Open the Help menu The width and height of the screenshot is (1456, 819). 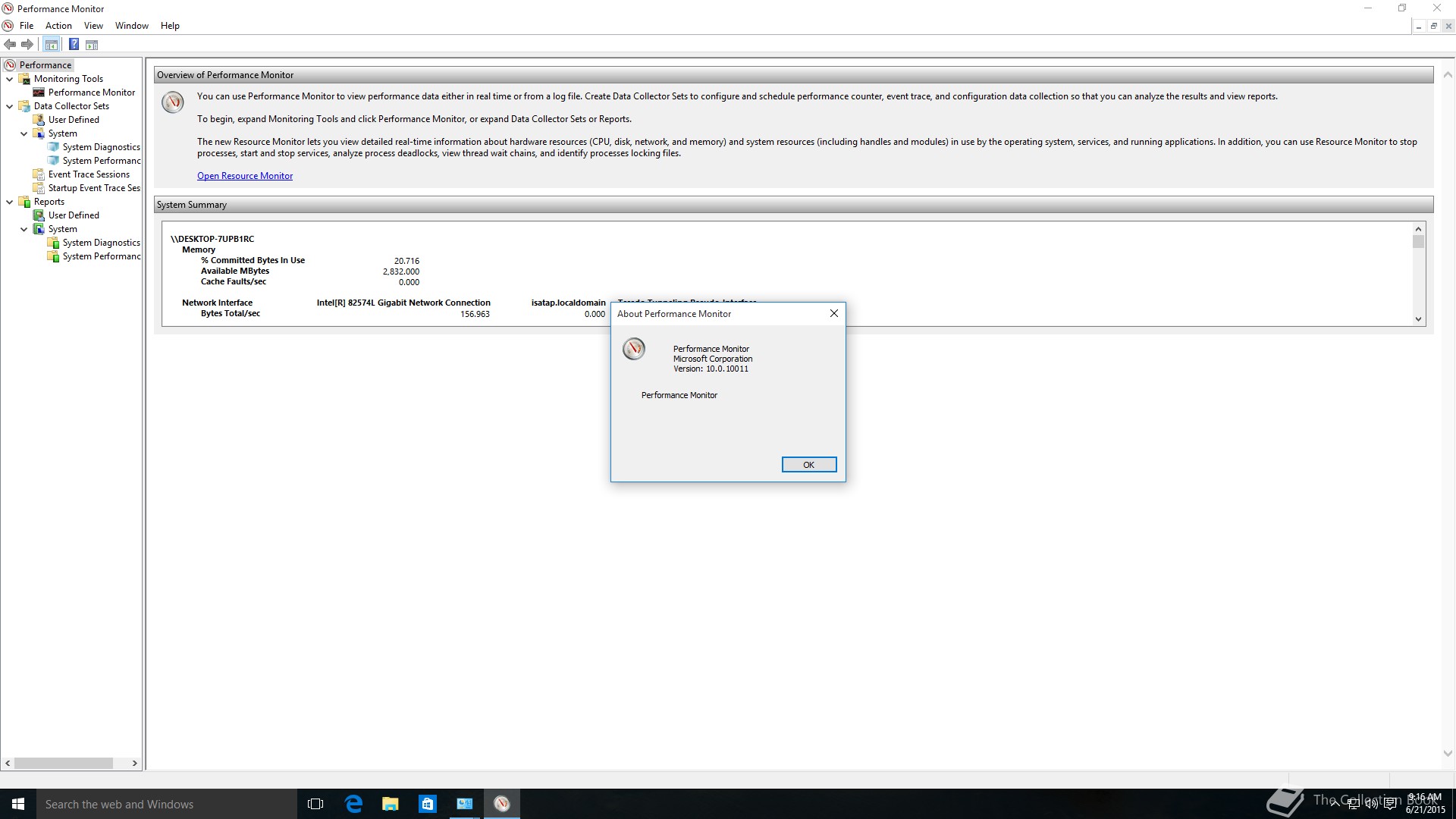(x=170, y=26)
